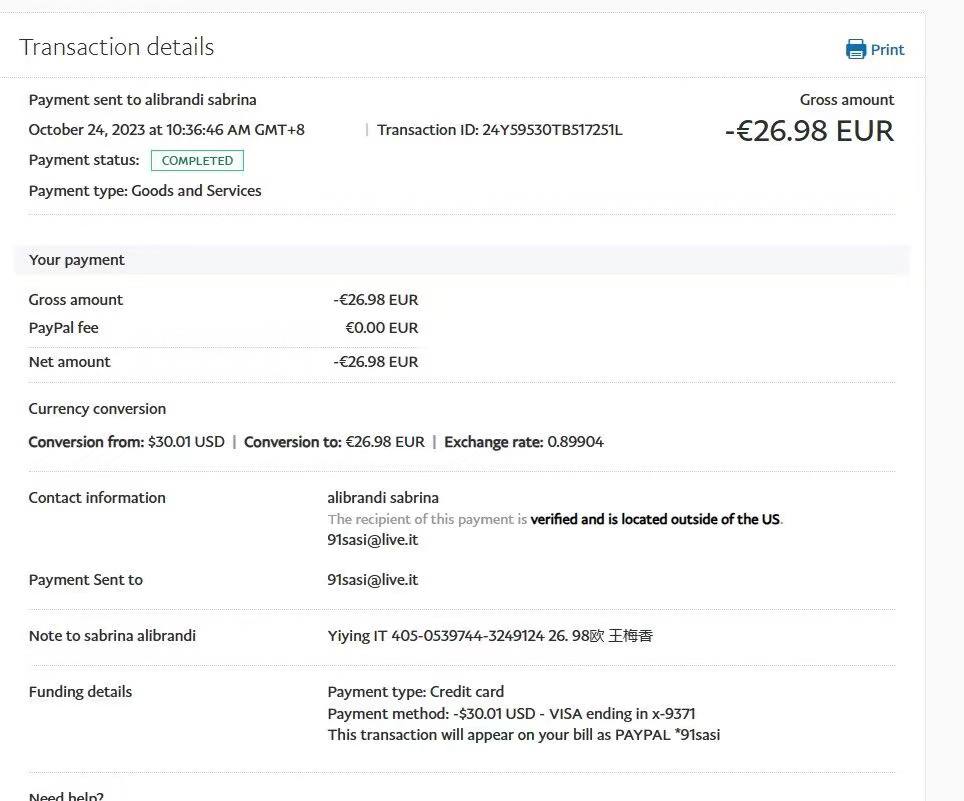Viewport: 964px width, 801px height.
Task: Click the large -€26.98 EUR gross amount
Action: pos(809,131)
